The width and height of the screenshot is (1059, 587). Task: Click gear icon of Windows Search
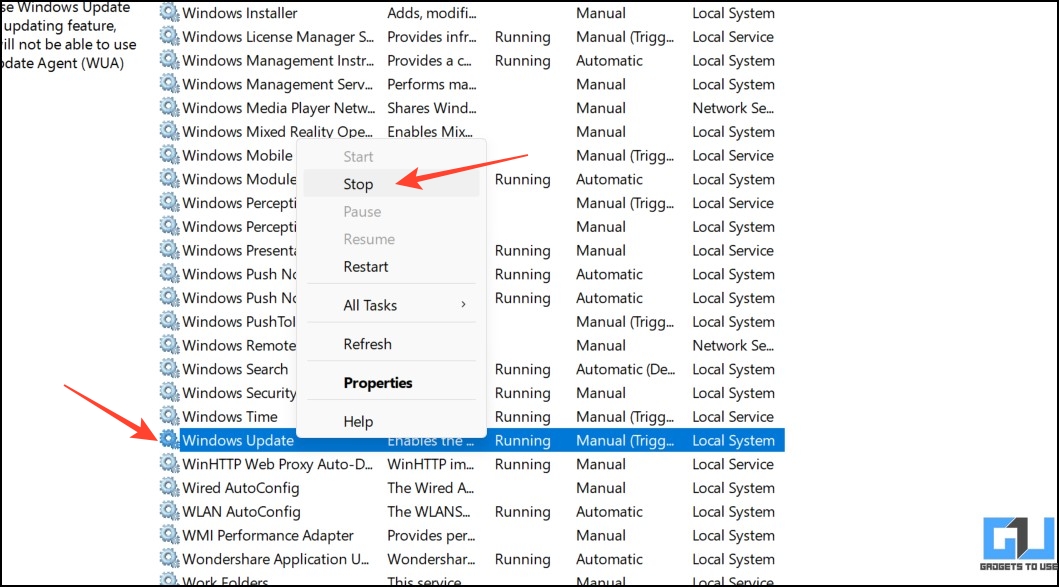169,368
